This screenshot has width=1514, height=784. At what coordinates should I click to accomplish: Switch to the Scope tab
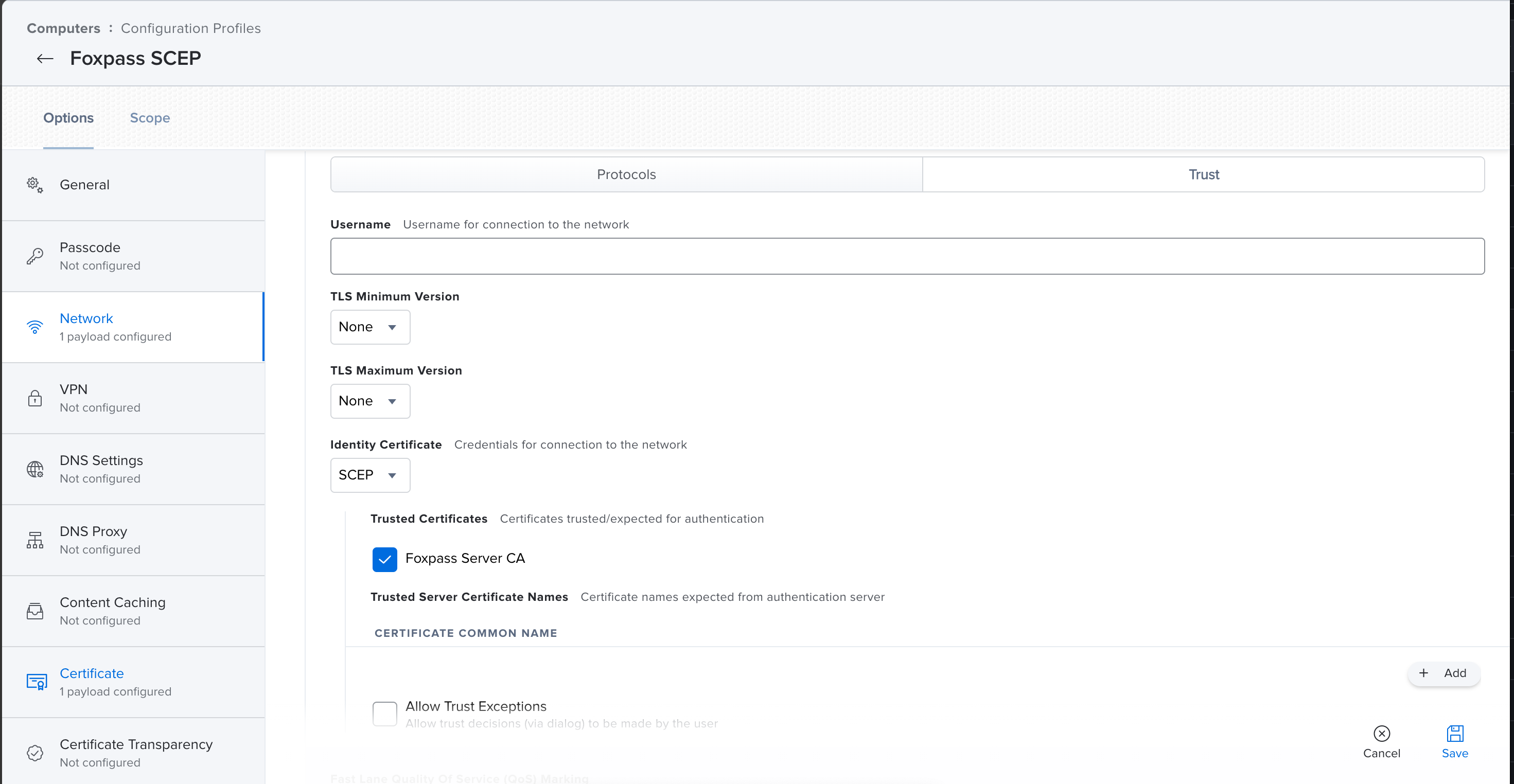(150, 118)
